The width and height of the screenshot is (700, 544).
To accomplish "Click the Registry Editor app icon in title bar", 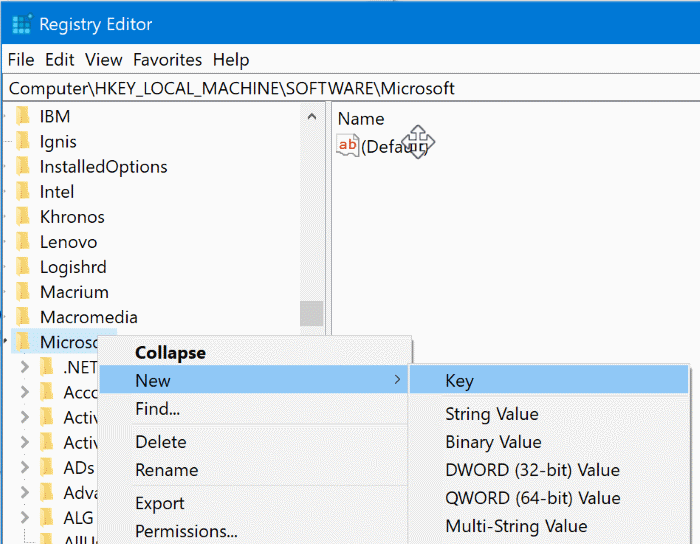I will click(x=22, y=24).
